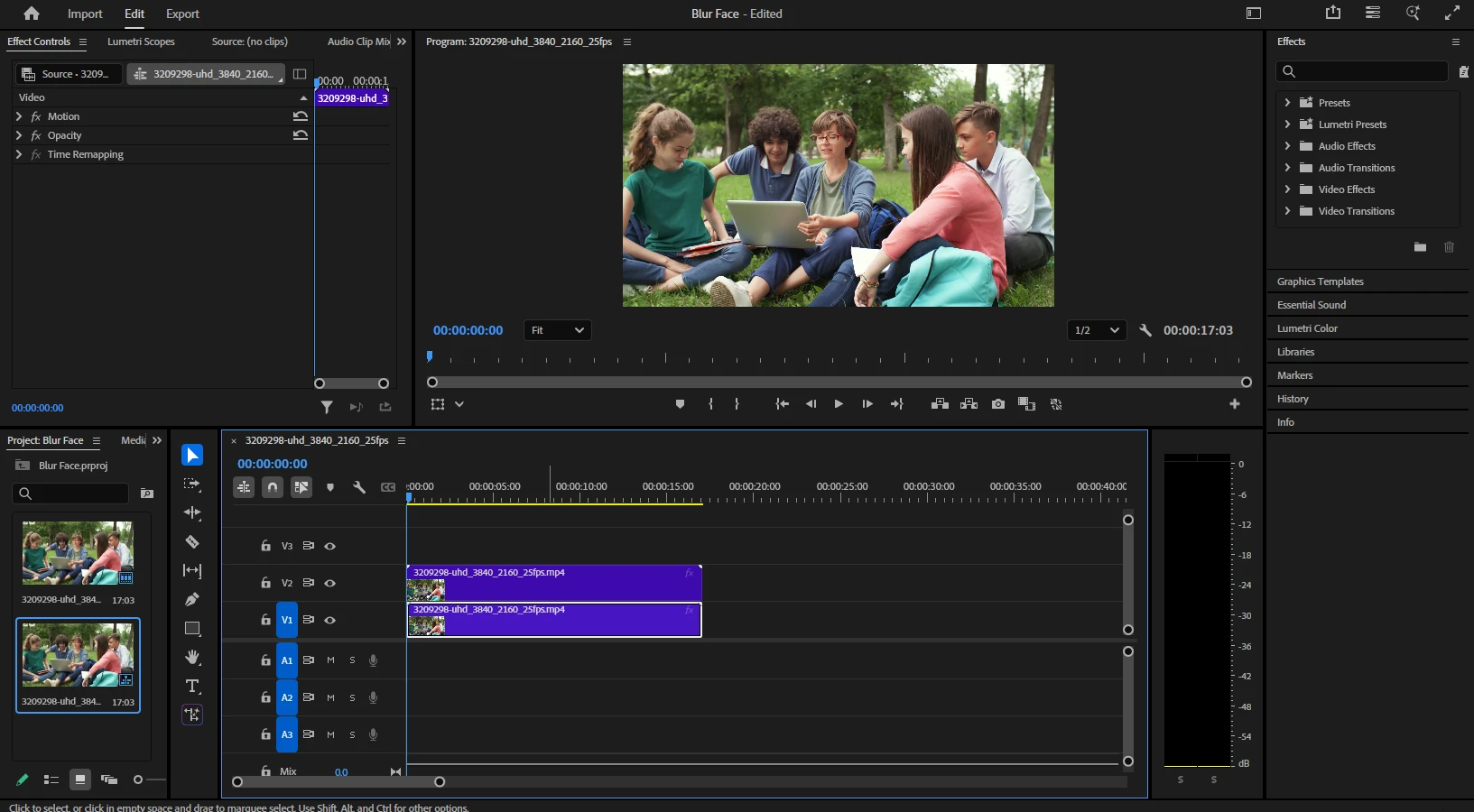Viewport: 1474px width, 812px height.
Task: Expand Opacity effect properties
Action: [19, 135]
